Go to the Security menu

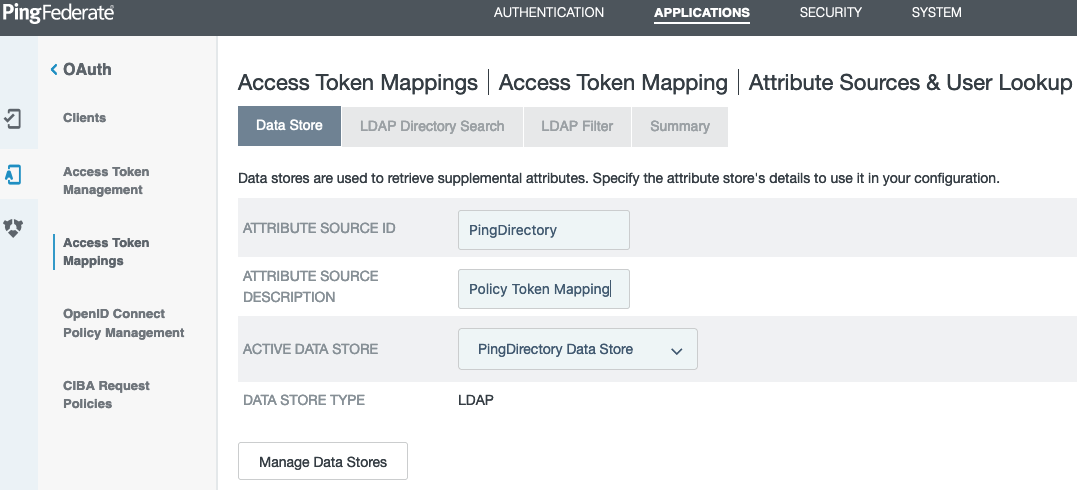pyautogui.click(x=830, y=13)
